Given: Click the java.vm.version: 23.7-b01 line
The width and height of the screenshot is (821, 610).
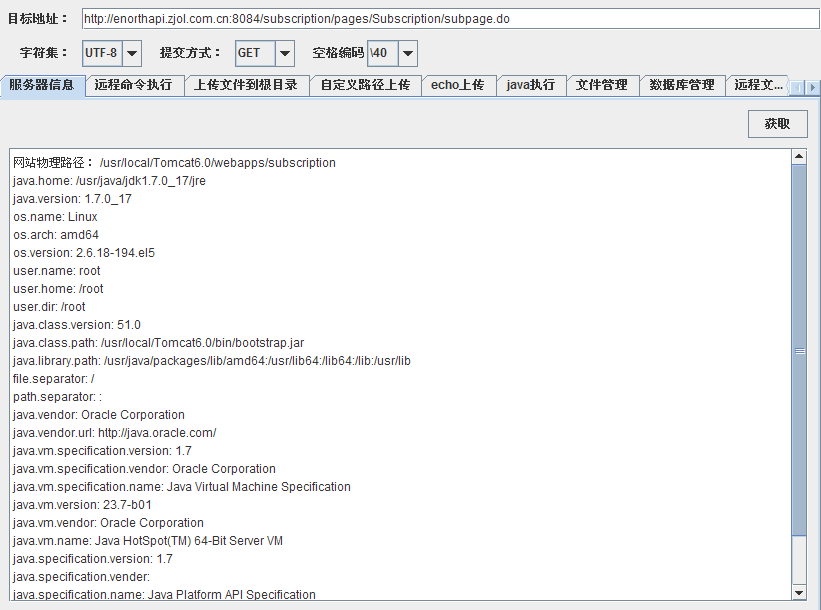Looking at the screenshot, I should 82,505.
